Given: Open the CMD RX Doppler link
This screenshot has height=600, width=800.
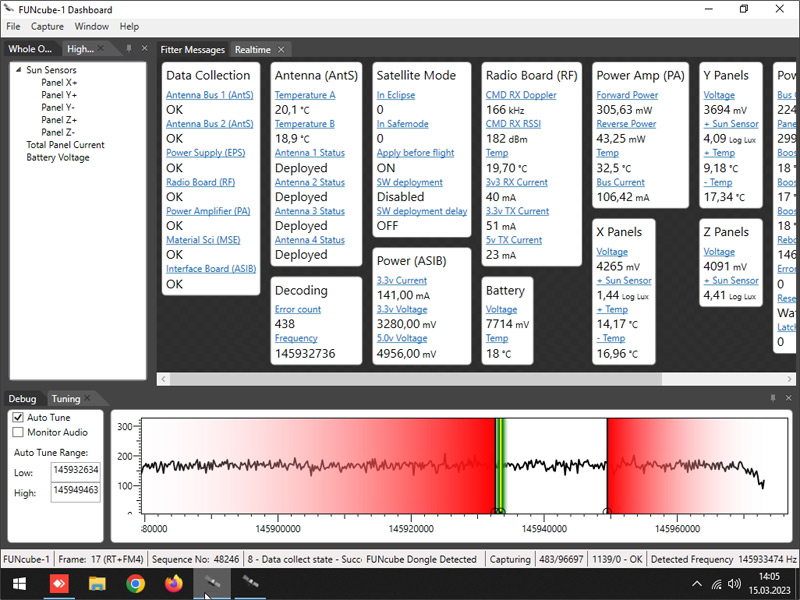Looking at the screenshot, I should point(521,95).
